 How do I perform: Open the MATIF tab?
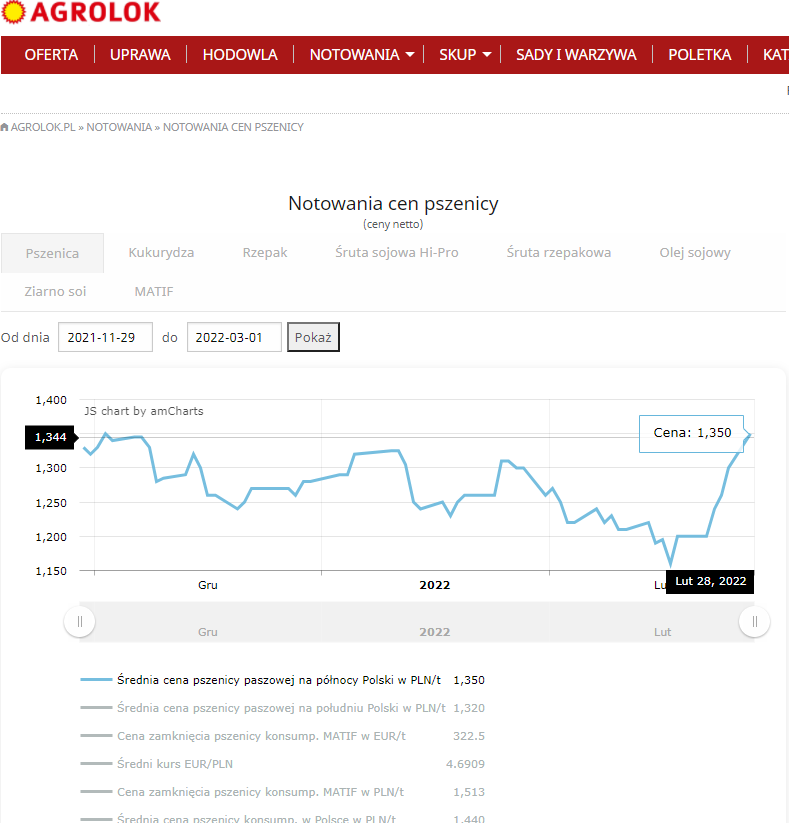tap(154, 292)
